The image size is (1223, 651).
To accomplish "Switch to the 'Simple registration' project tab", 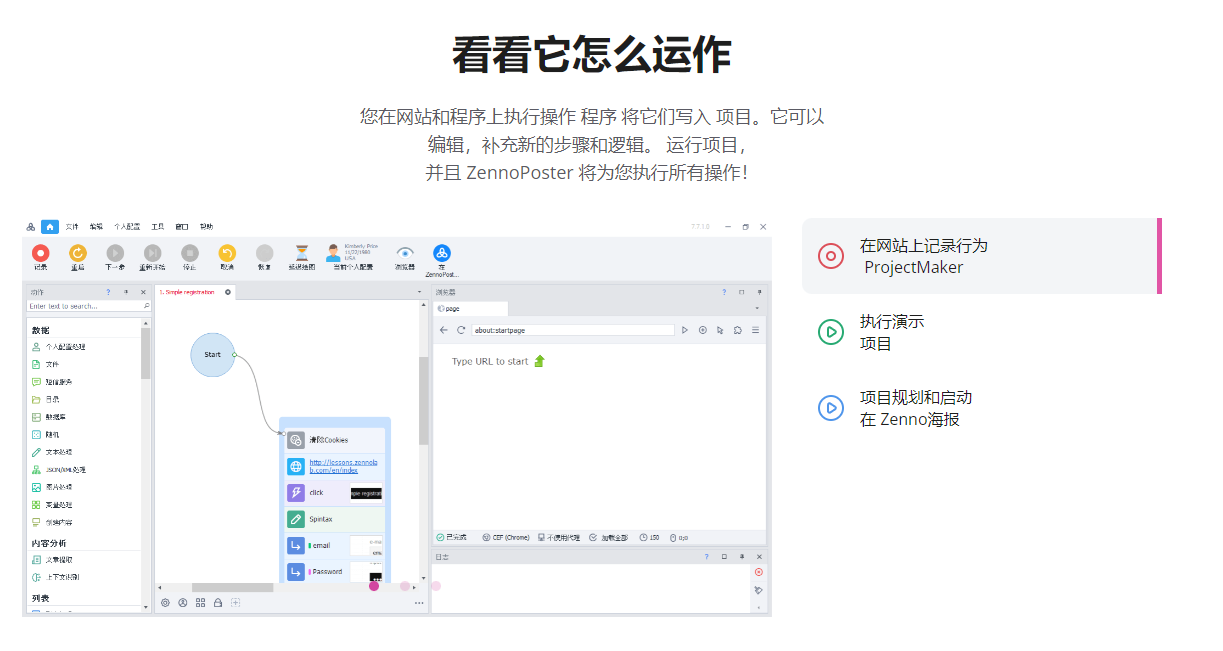I will (x=186, y=292).
